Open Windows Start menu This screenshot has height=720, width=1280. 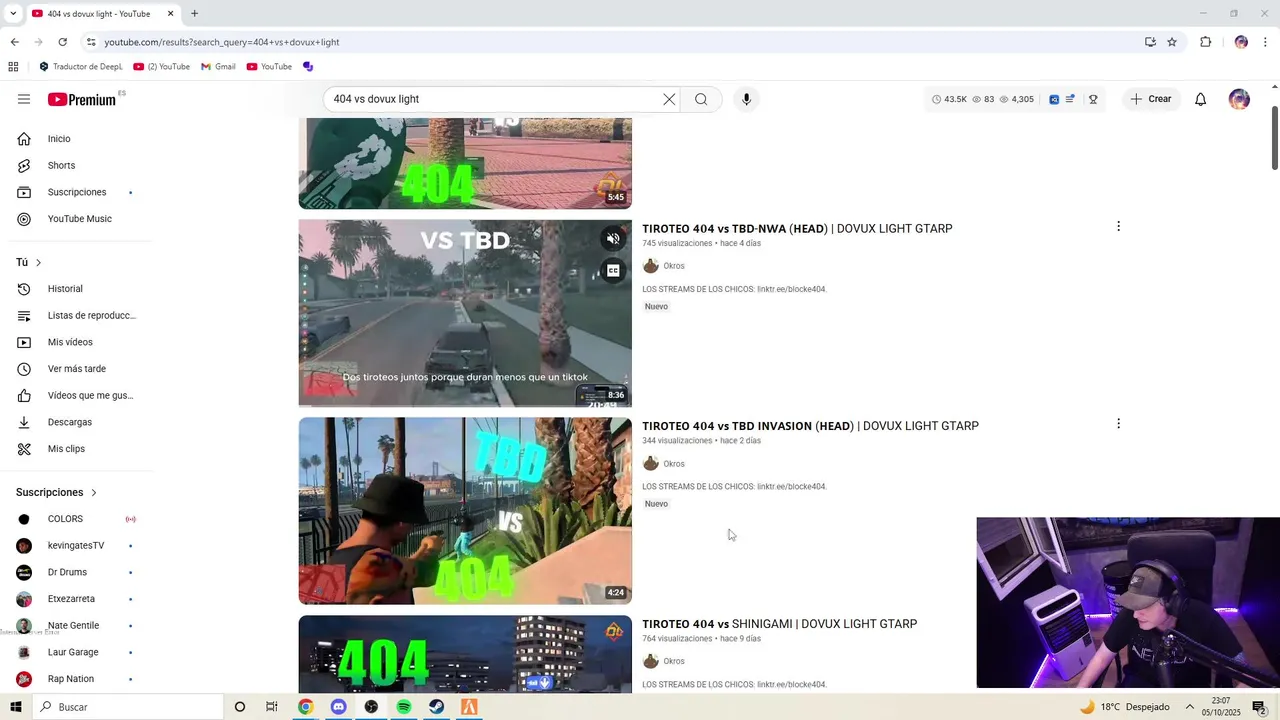coord(15,707)
